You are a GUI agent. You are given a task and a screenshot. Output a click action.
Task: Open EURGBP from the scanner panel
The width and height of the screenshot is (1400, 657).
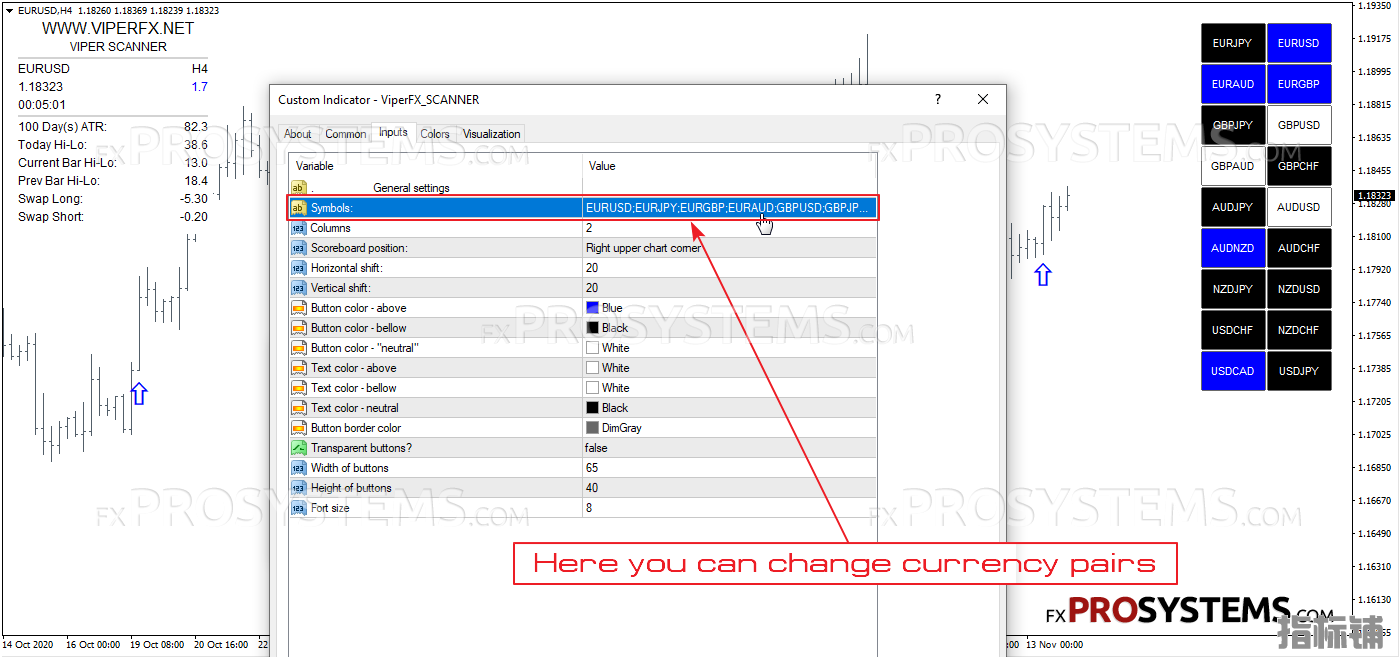point(1299,85)
